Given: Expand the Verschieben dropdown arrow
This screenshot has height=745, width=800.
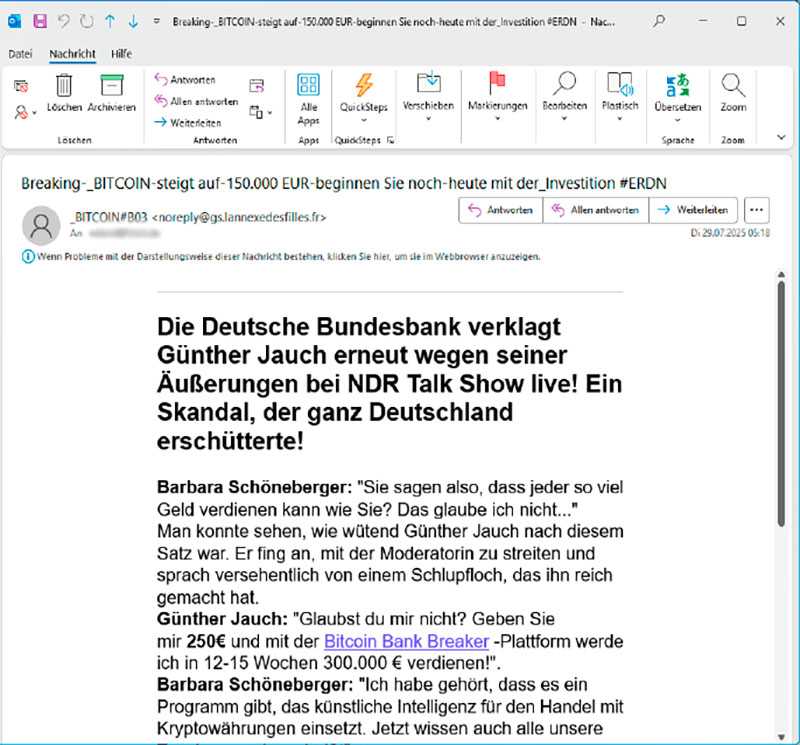Looking at the screenshot, I should [429, 118].
